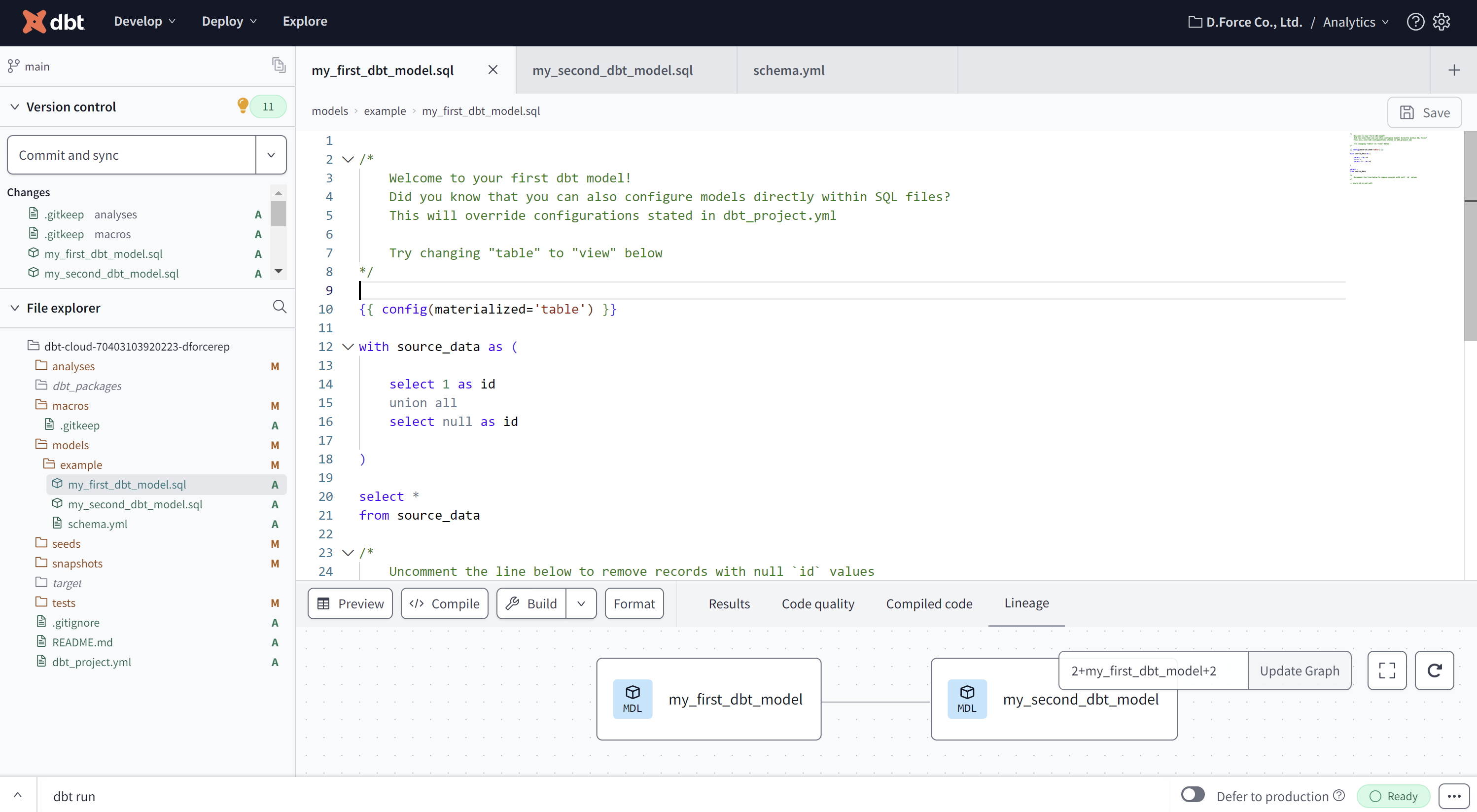Expand the lineage graph to fullscreen

[1387, 671]
